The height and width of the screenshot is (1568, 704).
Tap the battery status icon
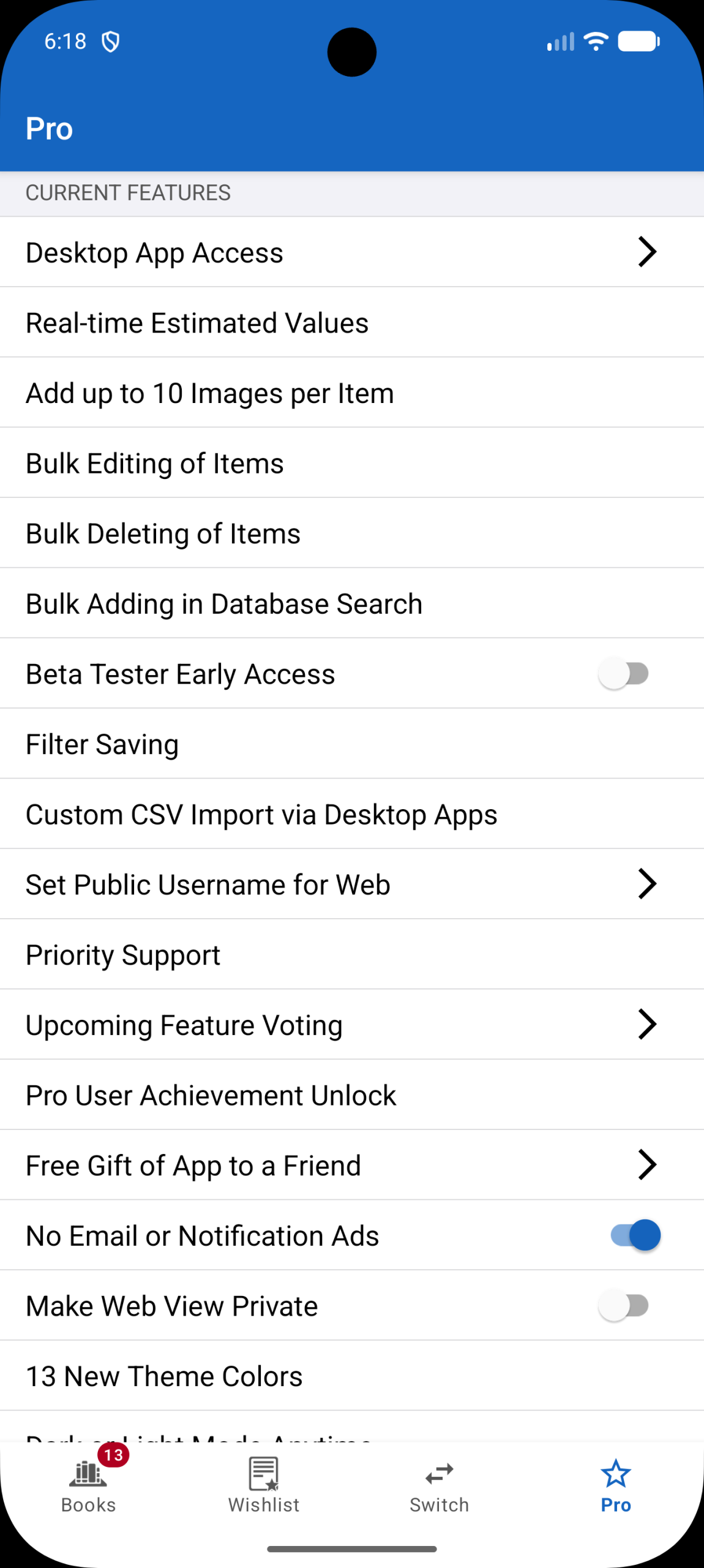(638, 42)
